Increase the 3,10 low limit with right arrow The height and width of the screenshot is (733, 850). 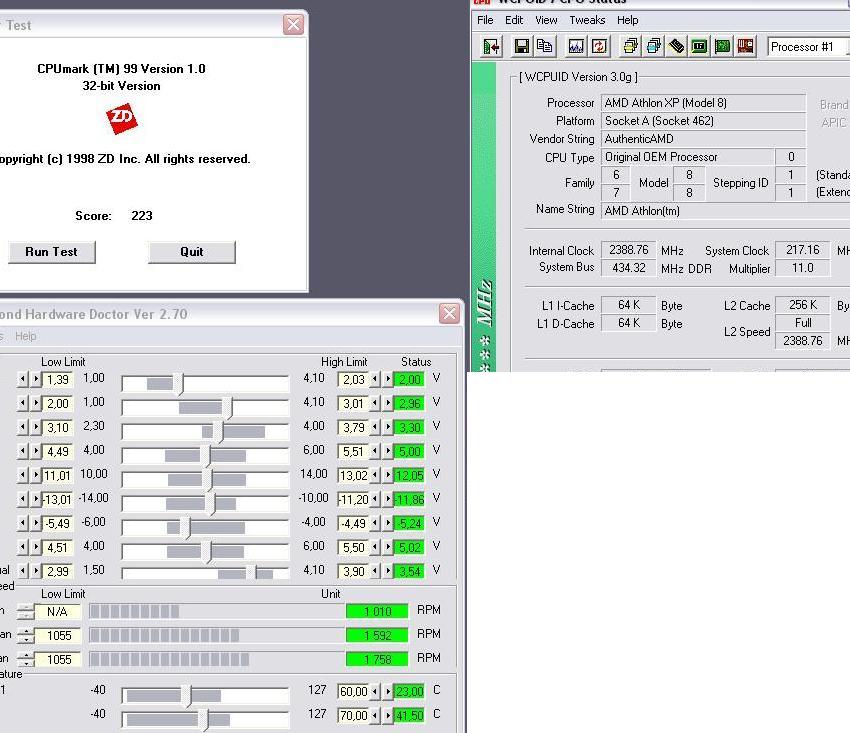pyautogui.click(x=36, y=427)
